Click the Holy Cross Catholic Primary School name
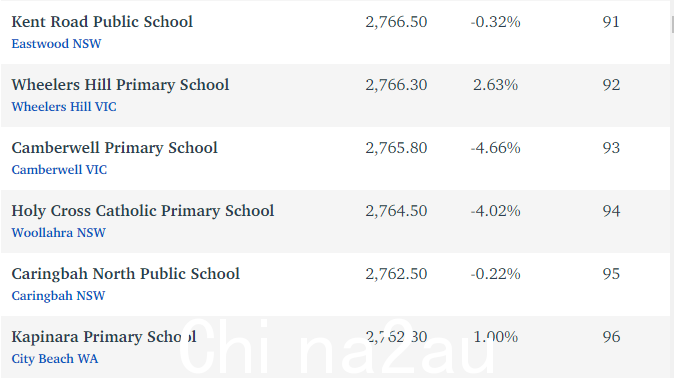The width and height of the screenshot is (674, 378). [143, 211]
